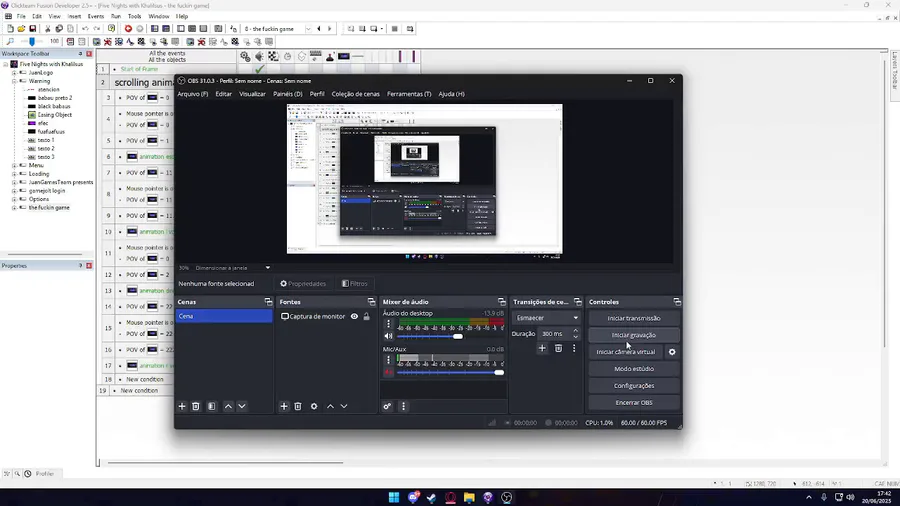
Task: Expand the Options frame tree node
Action: (x=14, y=199)
